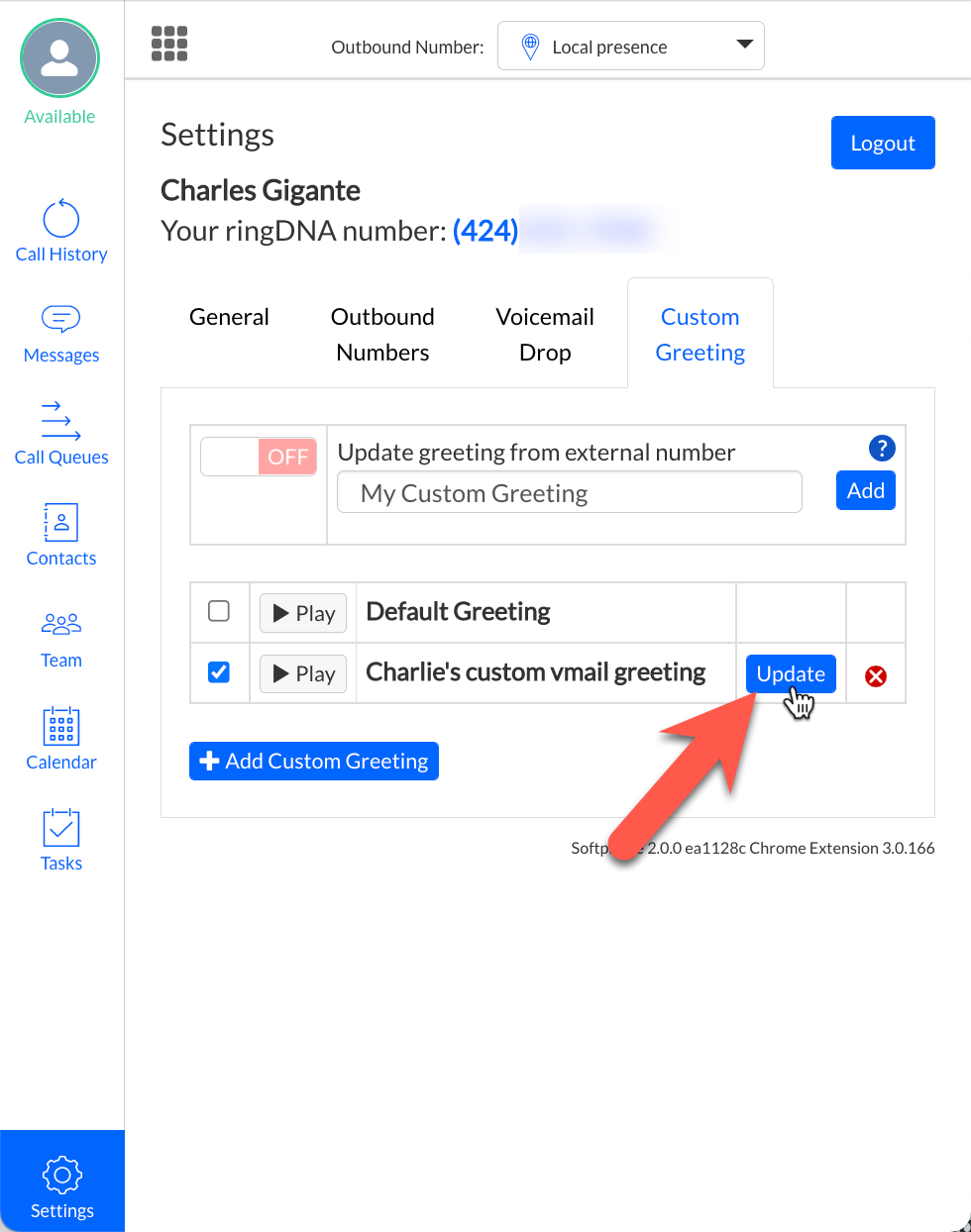Click the My Custom Greeting input field
Viewport: 971px width, 1232px height.
click(x=569, y=492)
